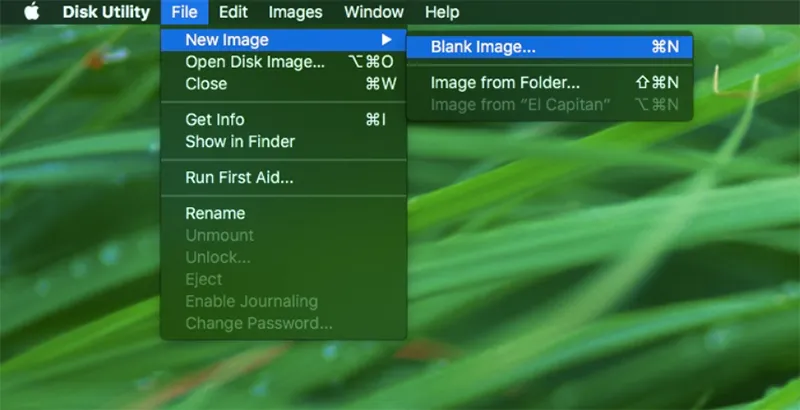Choose Blank Image from submenu
This screenshot has width=800, height=410.
click(483, 46)
